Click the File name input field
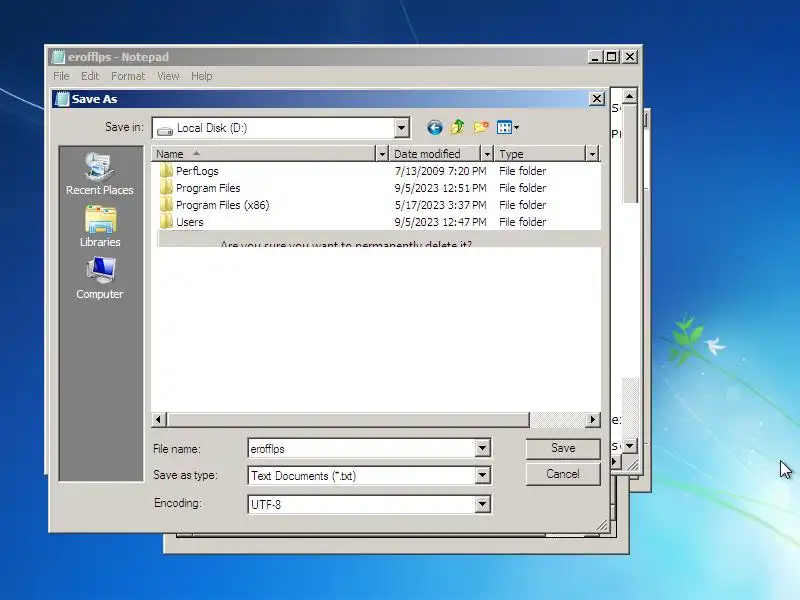 coord(362,448)
